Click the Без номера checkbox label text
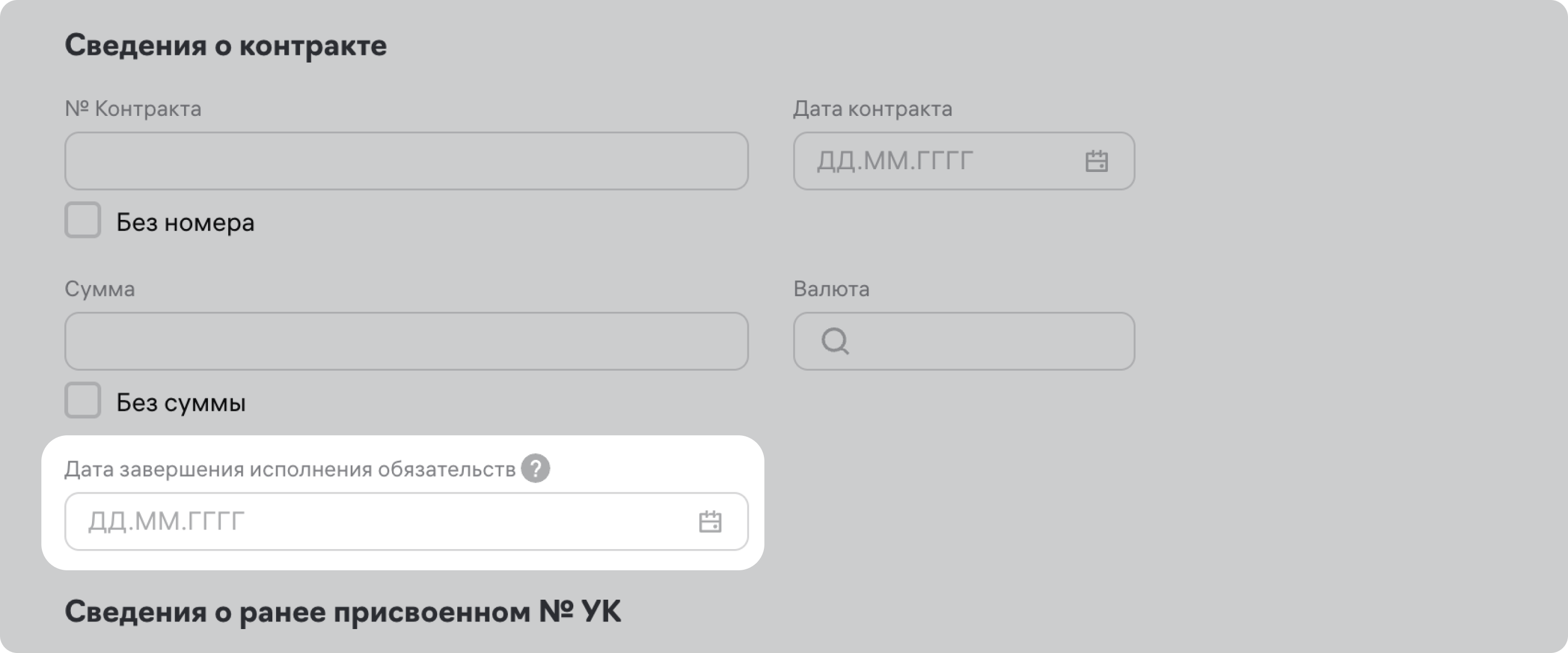The height and width of the screenshot is (653, 1568). tap(185, 222)
